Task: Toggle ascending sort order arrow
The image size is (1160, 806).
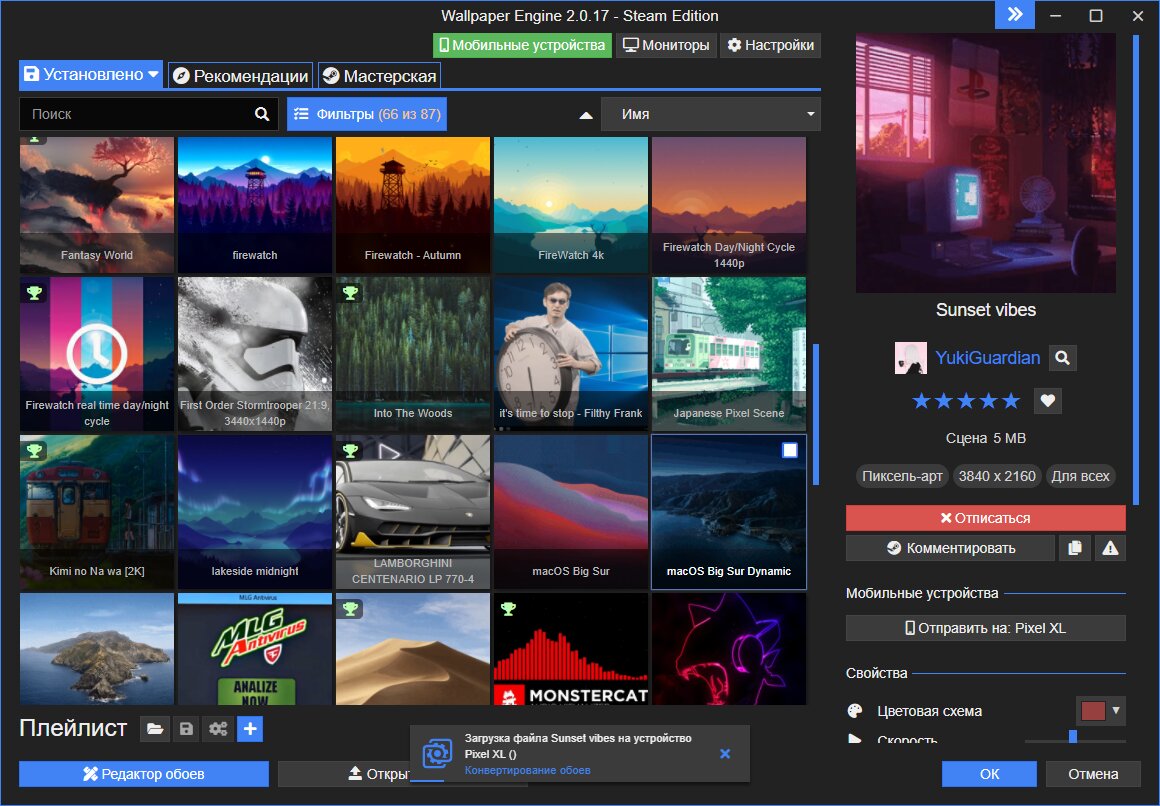Action: [586, 115]
